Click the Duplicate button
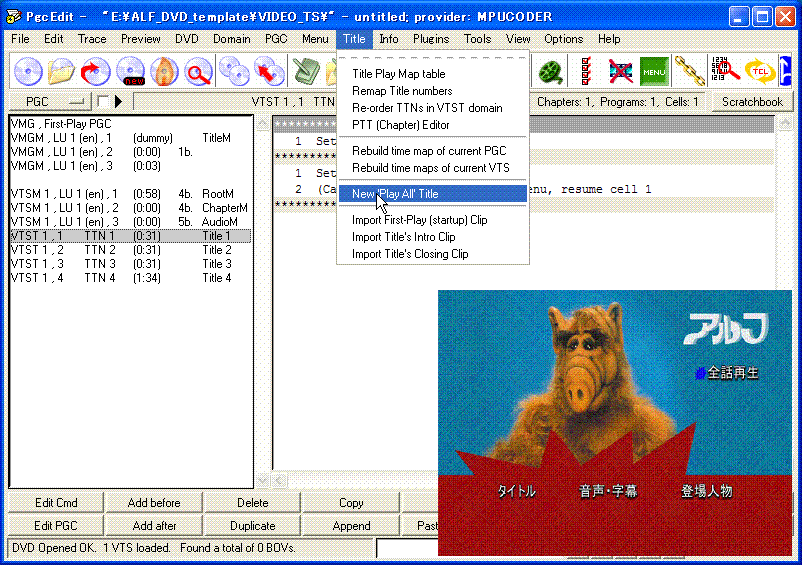 [x=252, y=526]
